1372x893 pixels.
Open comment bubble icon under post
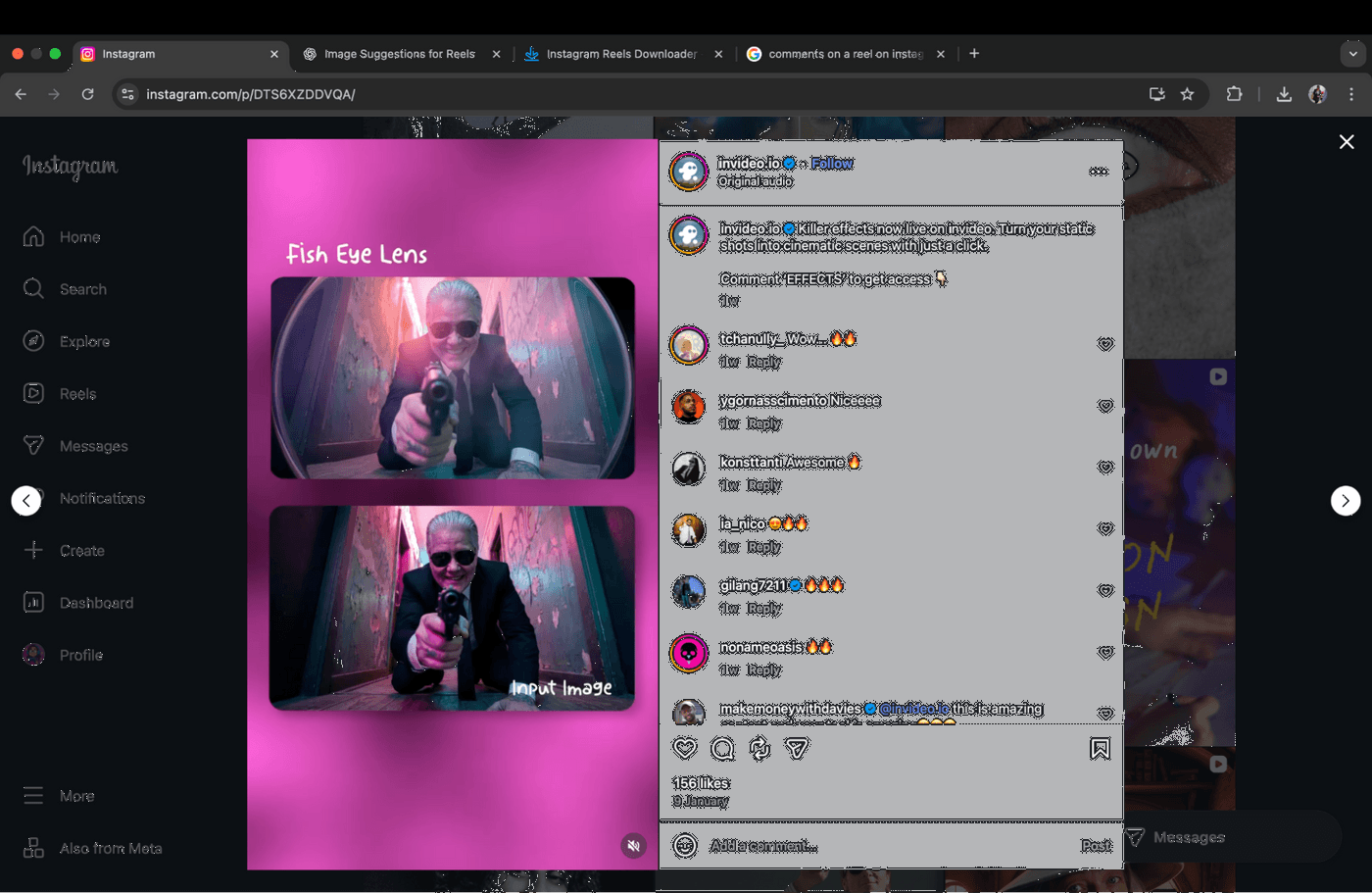click(722, 749)
